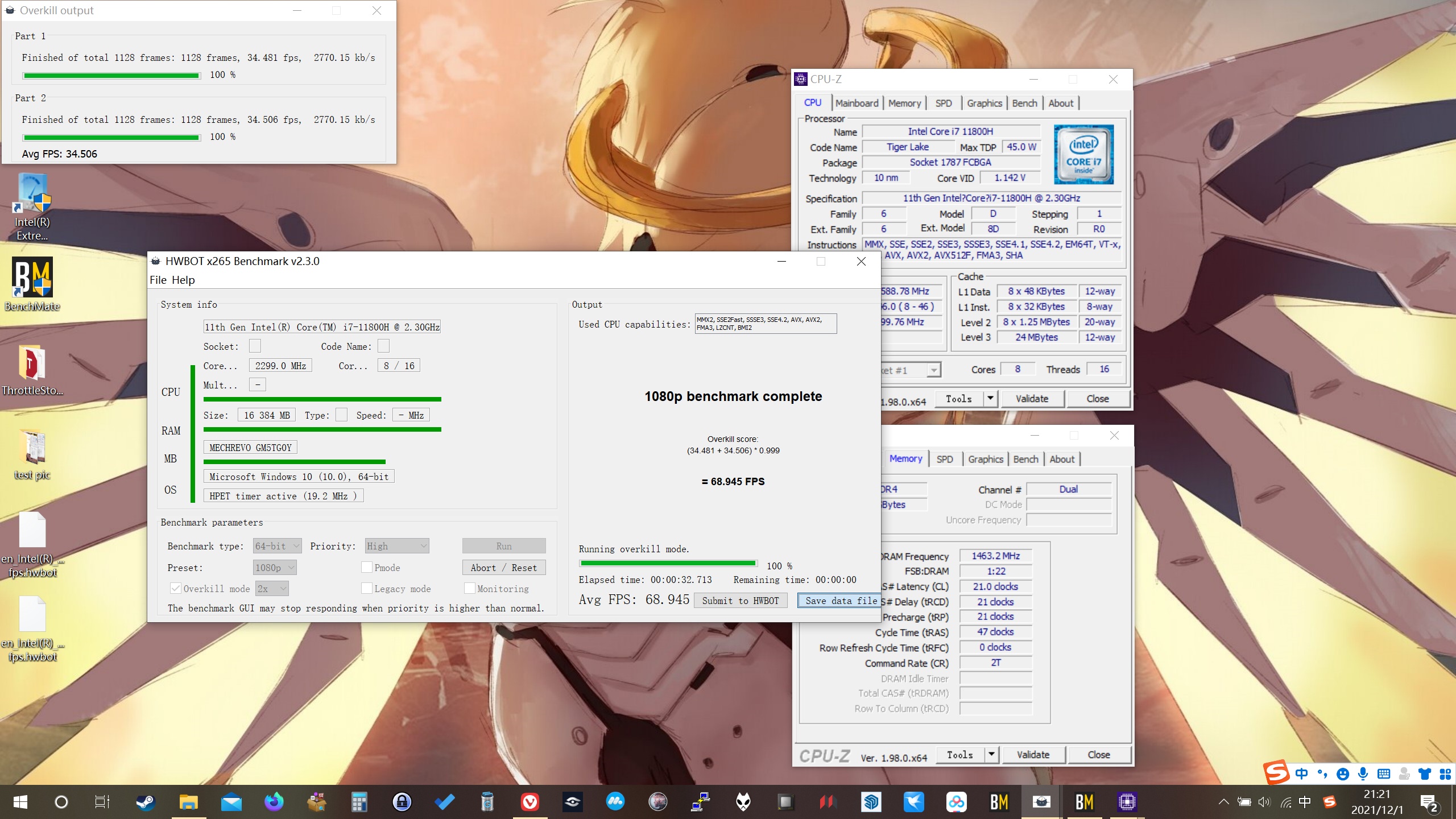The image size is (1456, 819).
Task: Open the Sogou toolbox grid icon
Action: pyautogui.click(x=1445, y=773)
